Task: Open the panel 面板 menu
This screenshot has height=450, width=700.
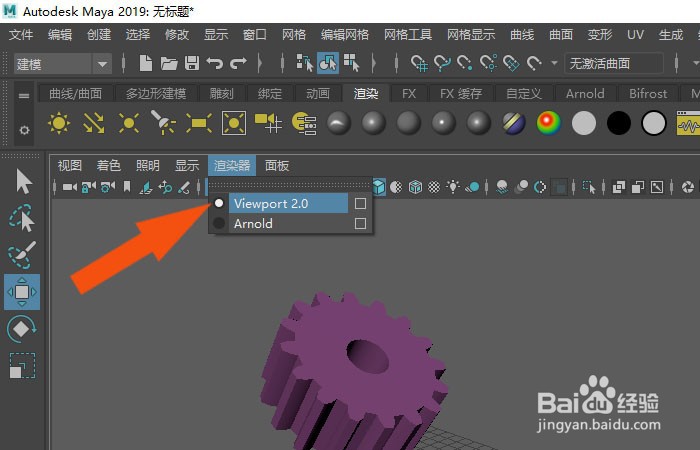Action: (277, 166)
